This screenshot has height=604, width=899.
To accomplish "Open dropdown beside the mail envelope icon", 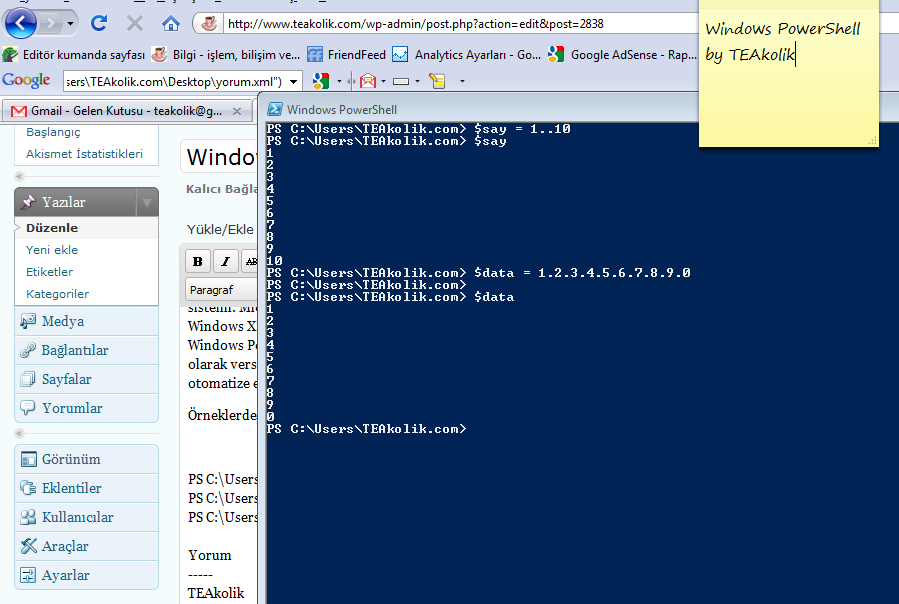I will 383,81.
